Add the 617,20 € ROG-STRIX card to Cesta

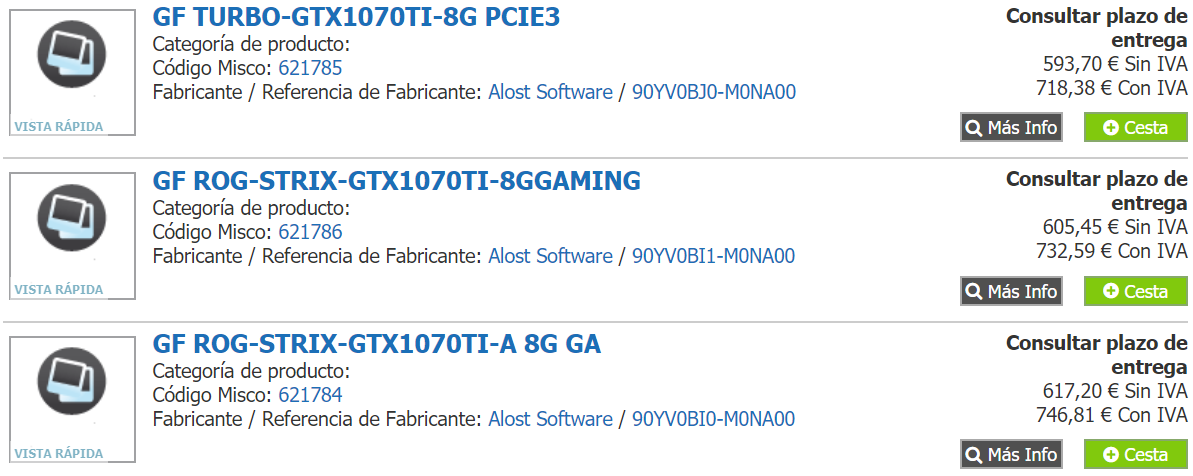(1135, 454)
